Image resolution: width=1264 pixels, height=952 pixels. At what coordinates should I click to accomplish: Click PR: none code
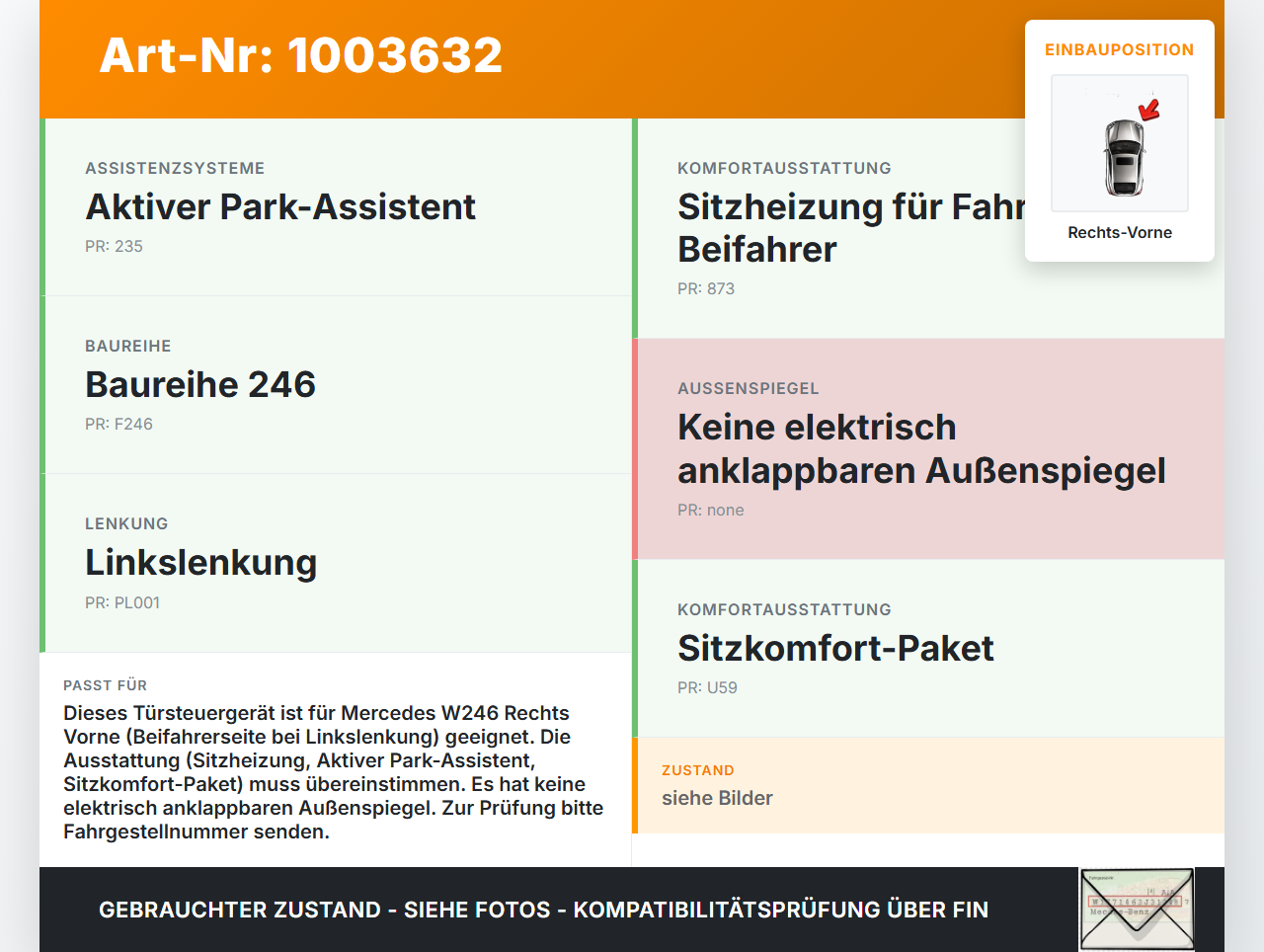711,510
